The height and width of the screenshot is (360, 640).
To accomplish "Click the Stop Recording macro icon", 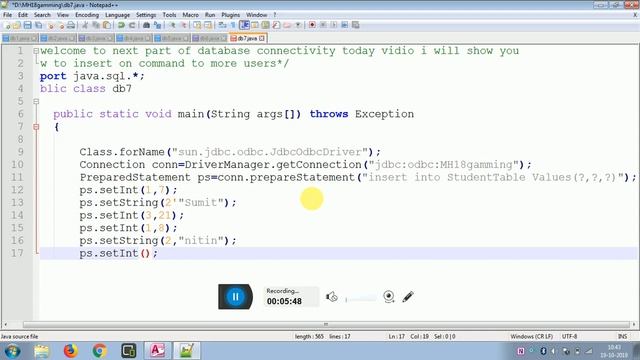I will point(323,25).
